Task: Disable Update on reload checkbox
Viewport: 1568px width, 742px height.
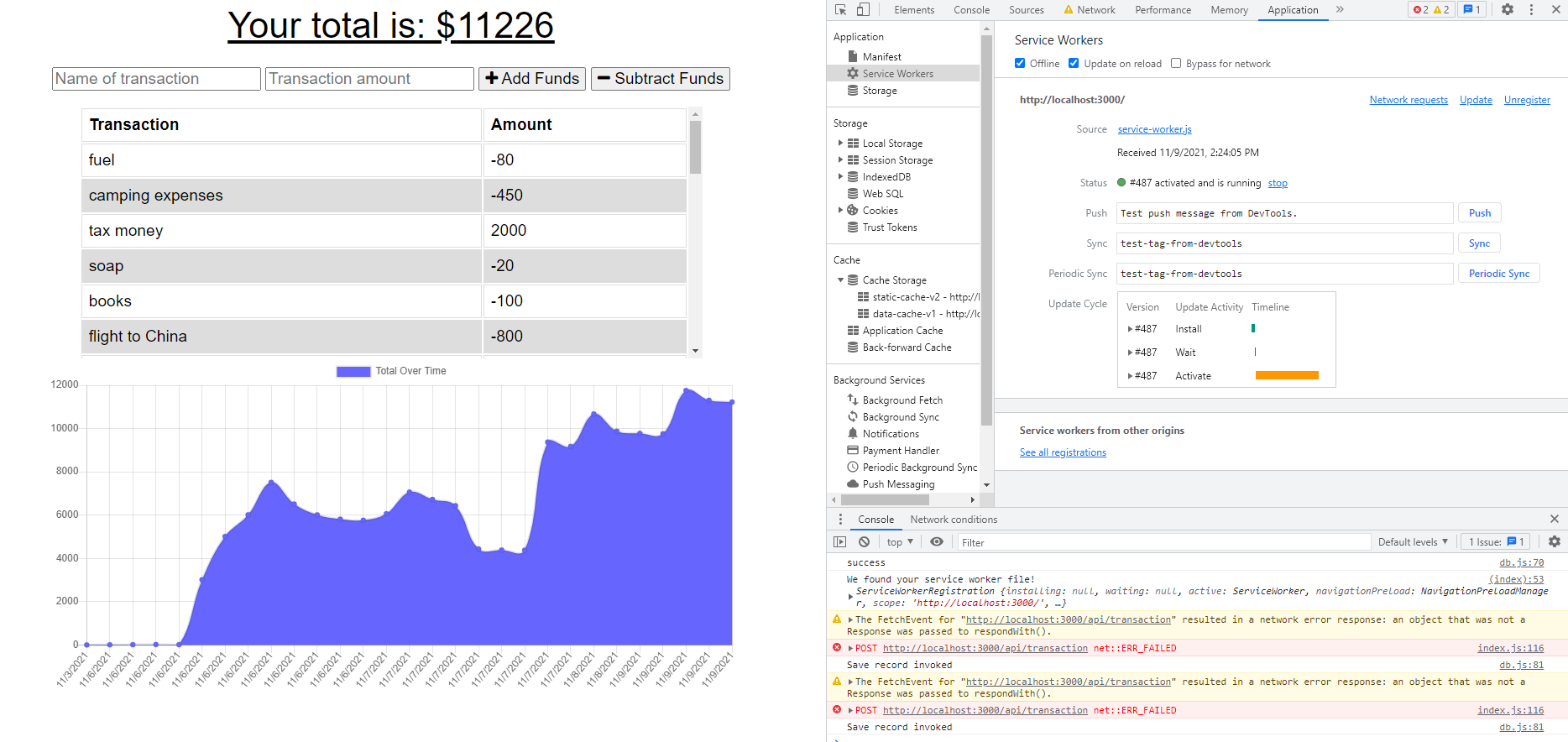Action: tap(1074, 64)
